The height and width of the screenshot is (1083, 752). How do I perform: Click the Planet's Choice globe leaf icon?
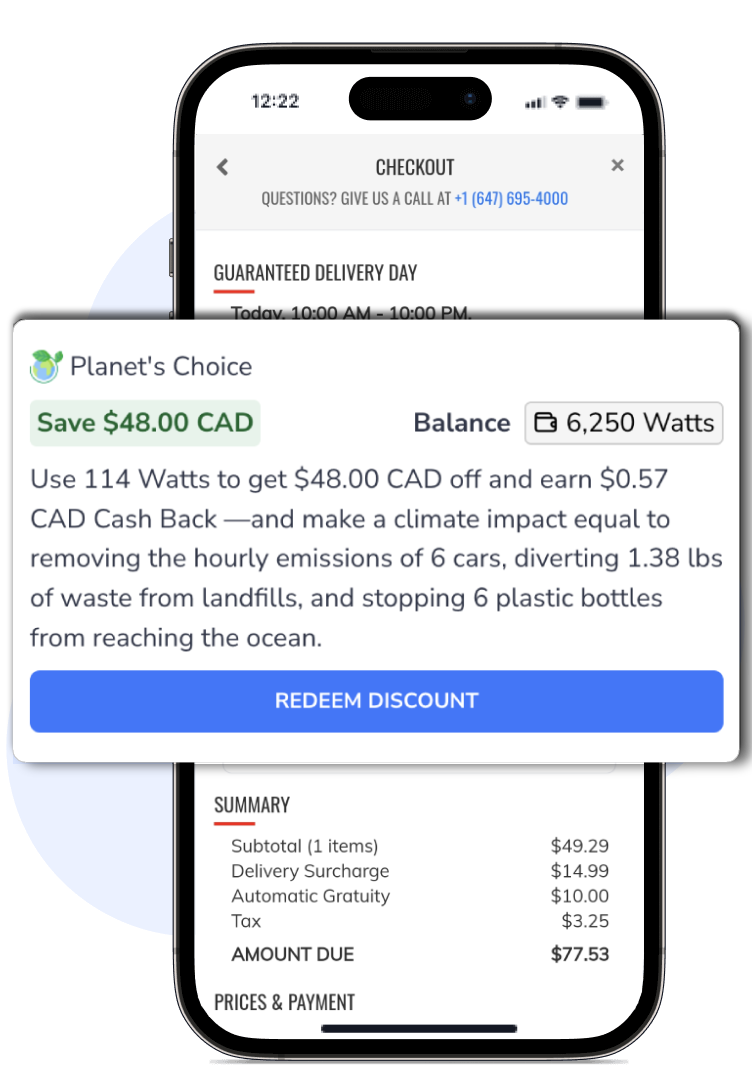click(46, 366)
